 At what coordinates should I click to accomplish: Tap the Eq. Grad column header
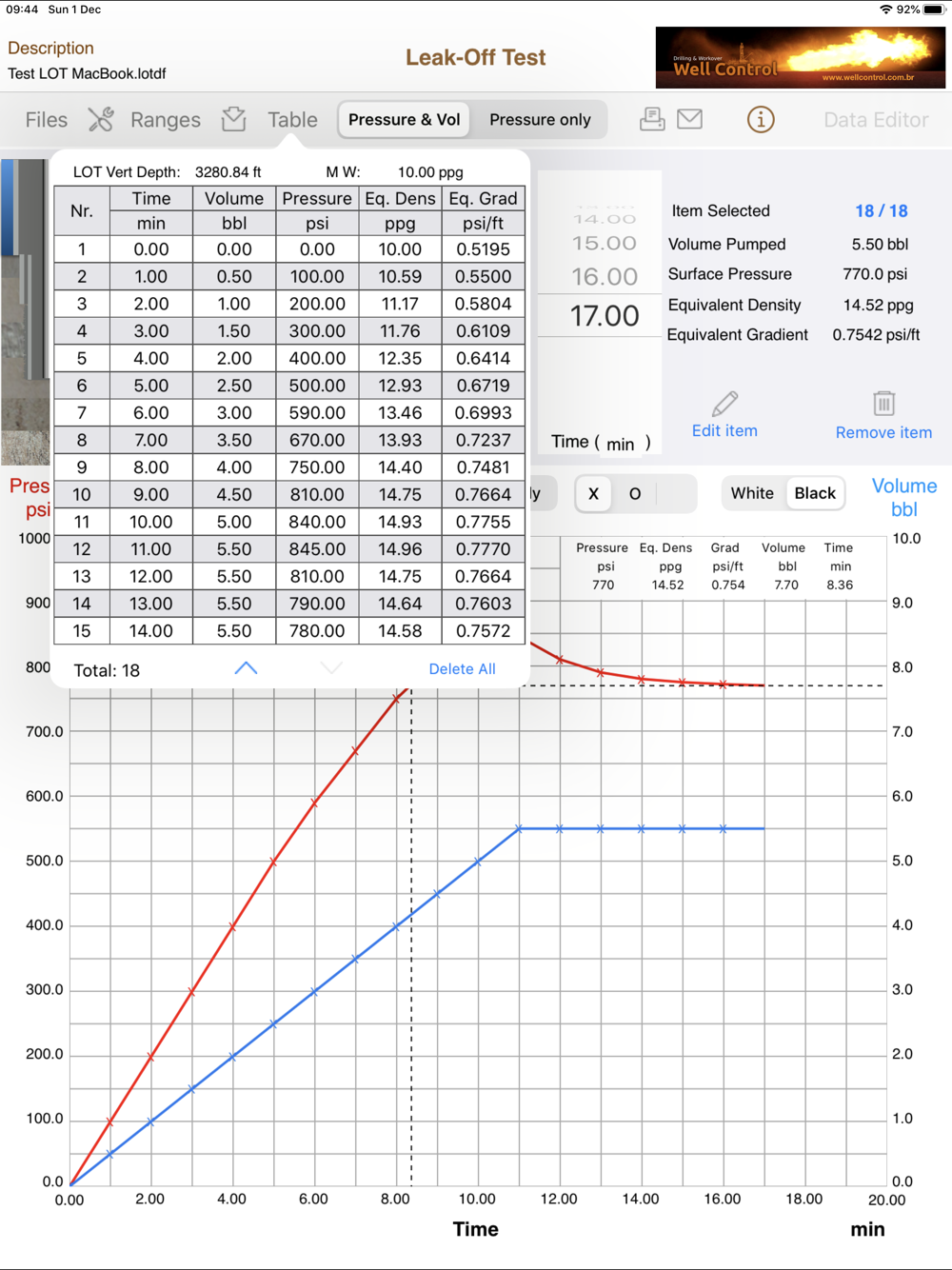coord(483,198)
